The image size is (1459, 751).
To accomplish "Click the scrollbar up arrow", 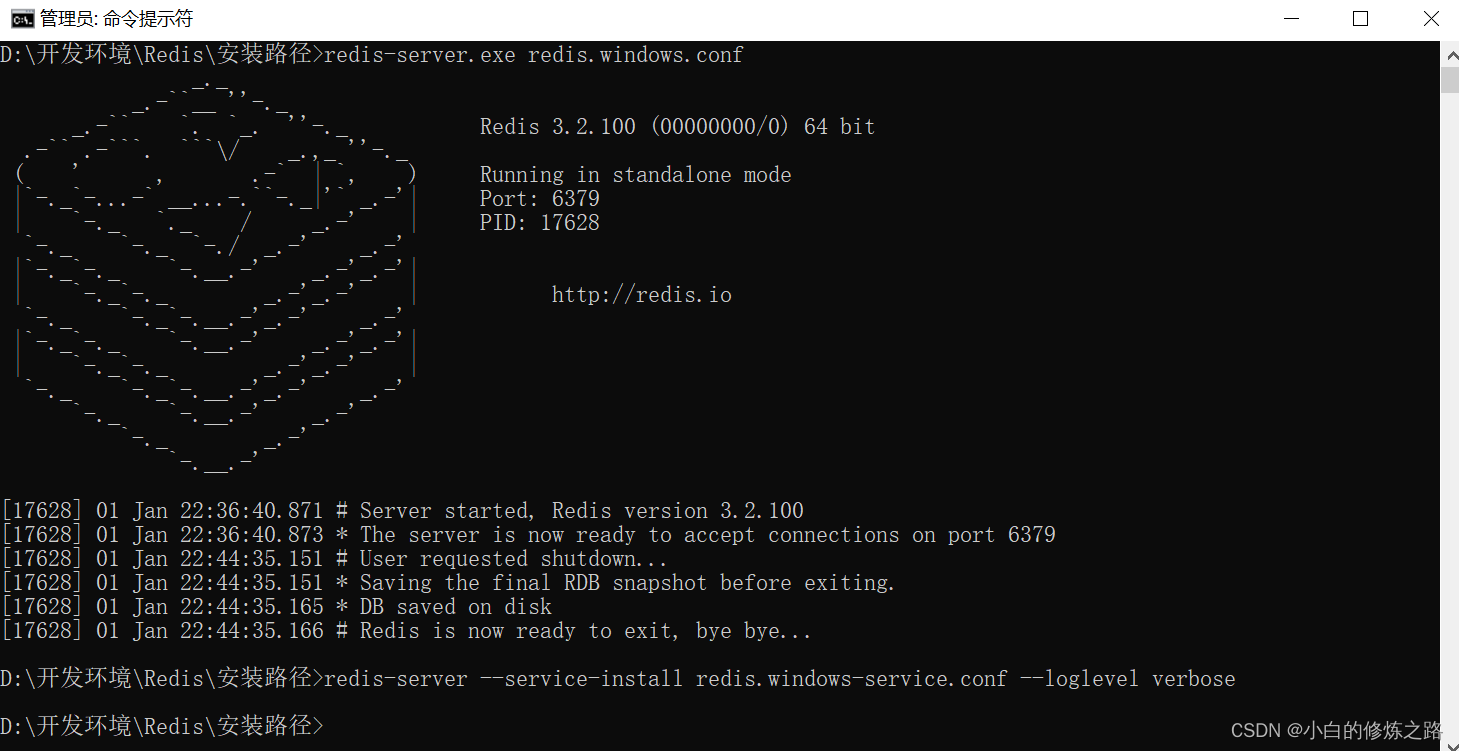I will click(1449, 53).
